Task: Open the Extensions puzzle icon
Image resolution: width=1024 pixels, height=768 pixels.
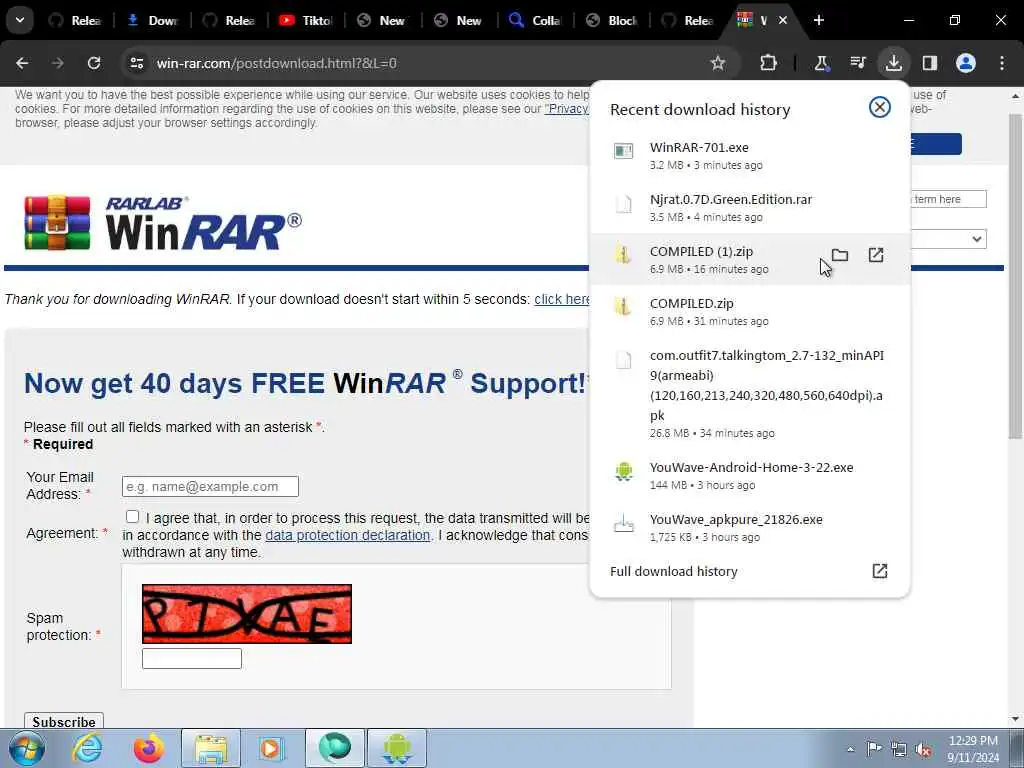Action: click(x=769, y=63)
